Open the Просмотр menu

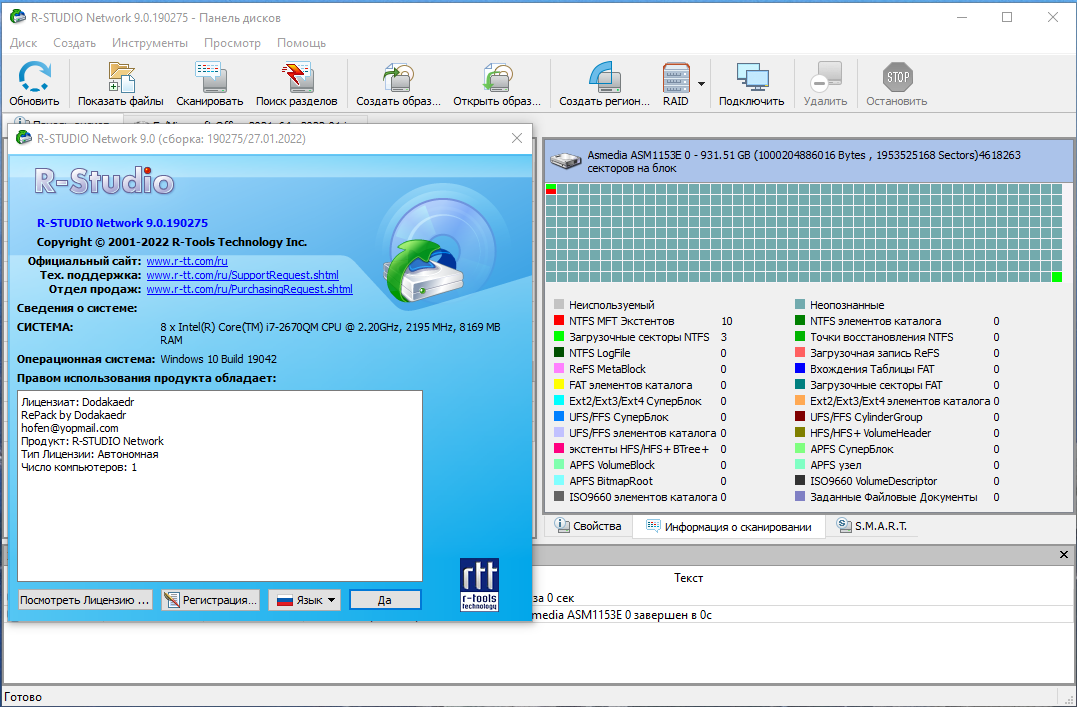(232, 43)
